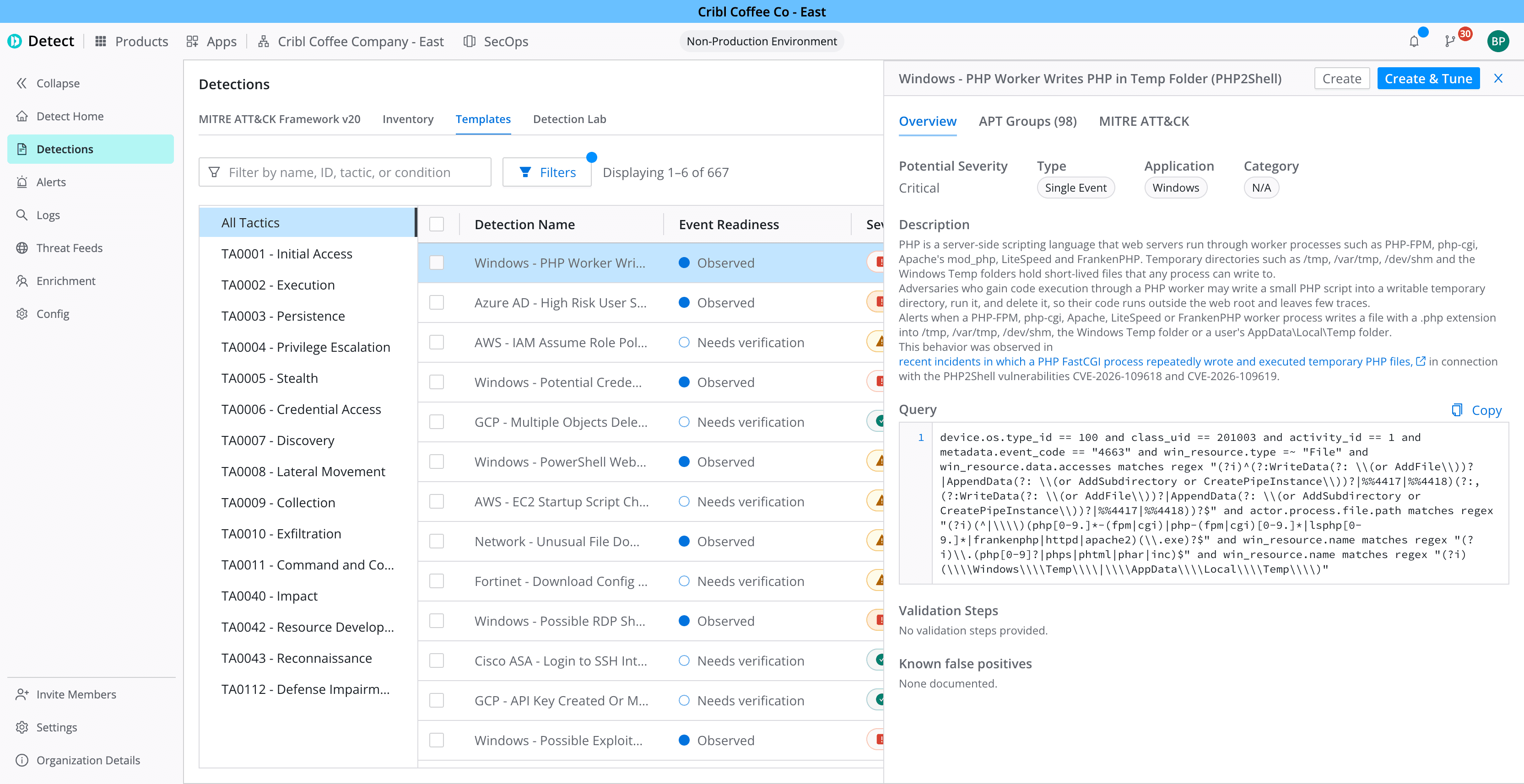
Task: Click the Cribl Detect logo icon
Action: (x=14, y=41)
